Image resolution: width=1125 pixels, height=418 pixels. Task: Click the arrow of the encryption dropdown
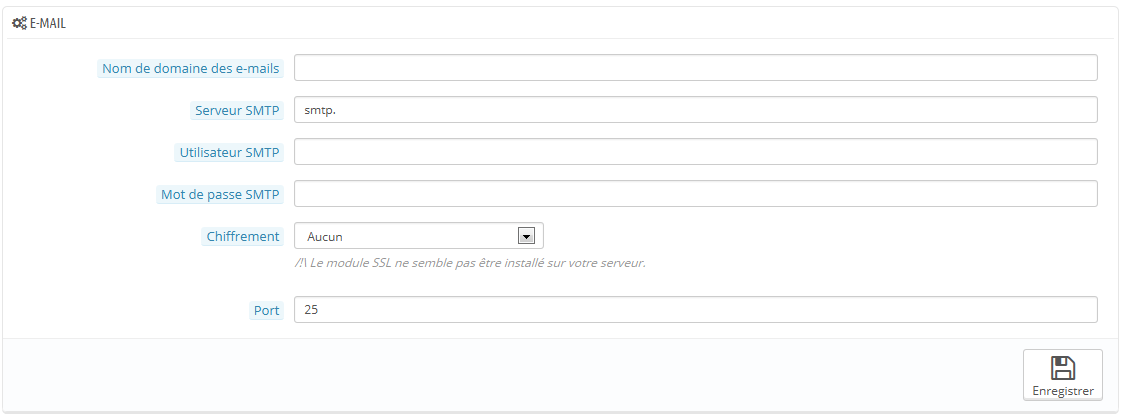point(526,236)
